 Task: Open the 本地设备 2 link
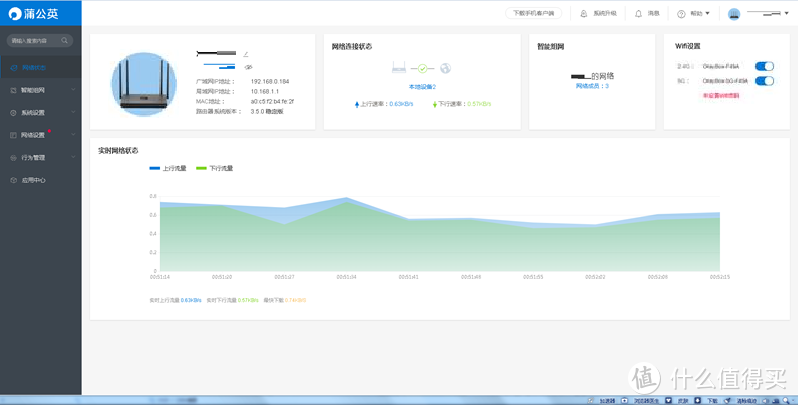point(421,87)
